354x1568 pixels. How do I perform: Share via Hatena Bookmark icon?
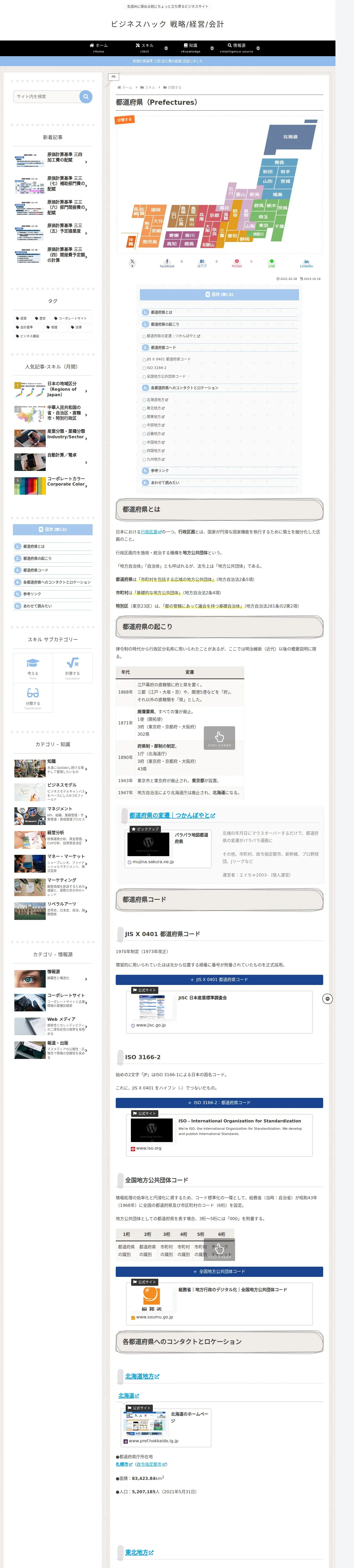(202, 263)
